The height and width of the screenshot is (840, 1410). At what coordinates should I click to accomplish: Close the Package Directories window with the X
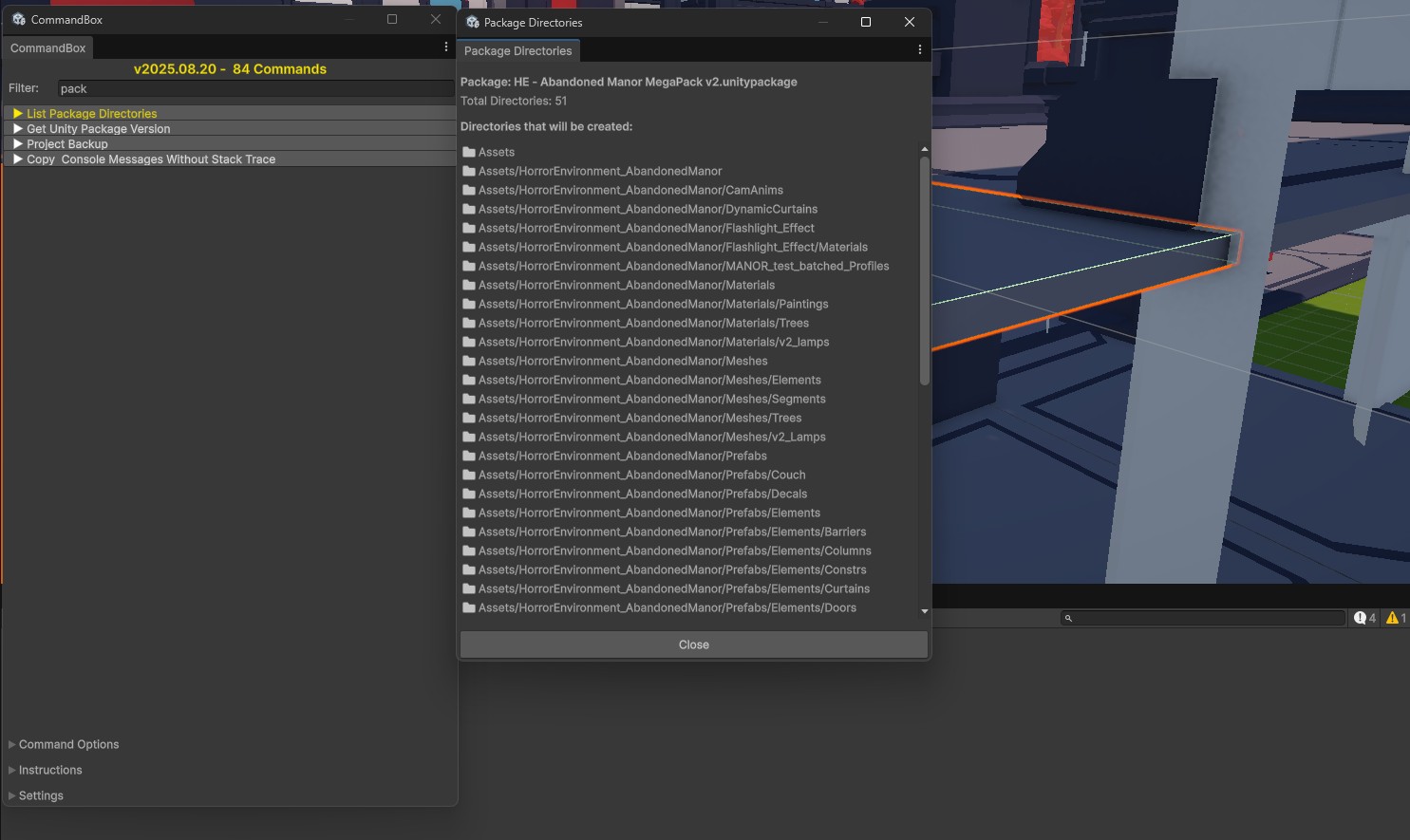coord(910,22)
